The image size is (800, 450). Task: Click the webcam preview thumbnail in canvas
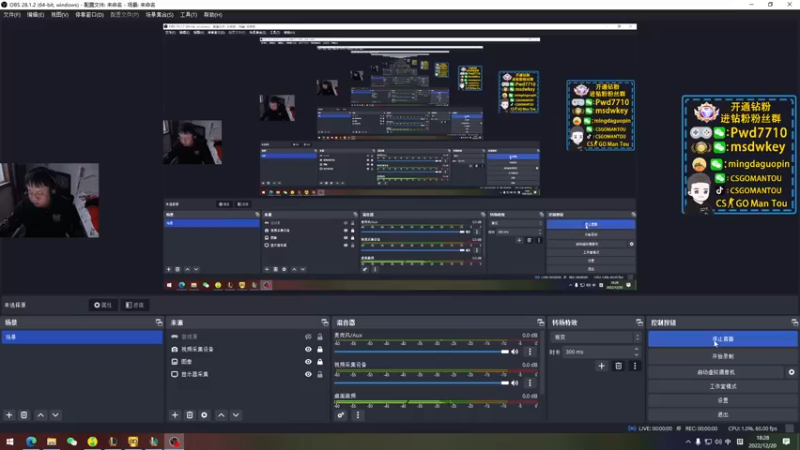(49, 200)
